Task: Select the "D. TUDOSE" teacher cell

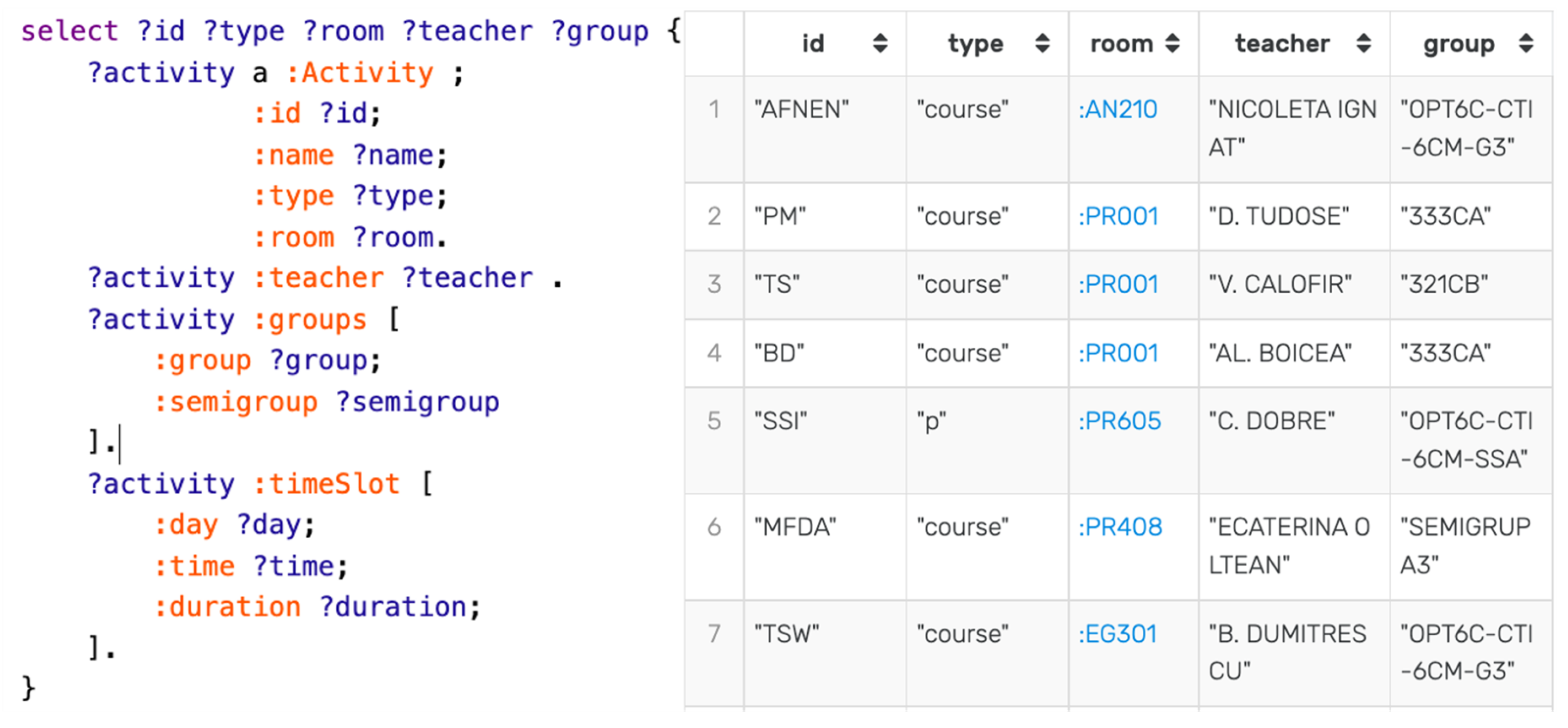Action: [1279, 216]
